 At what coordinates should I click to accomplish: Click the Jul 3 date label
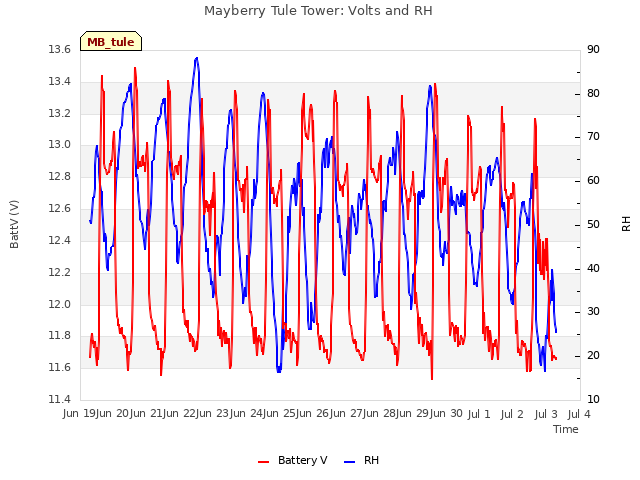(546, 414)
